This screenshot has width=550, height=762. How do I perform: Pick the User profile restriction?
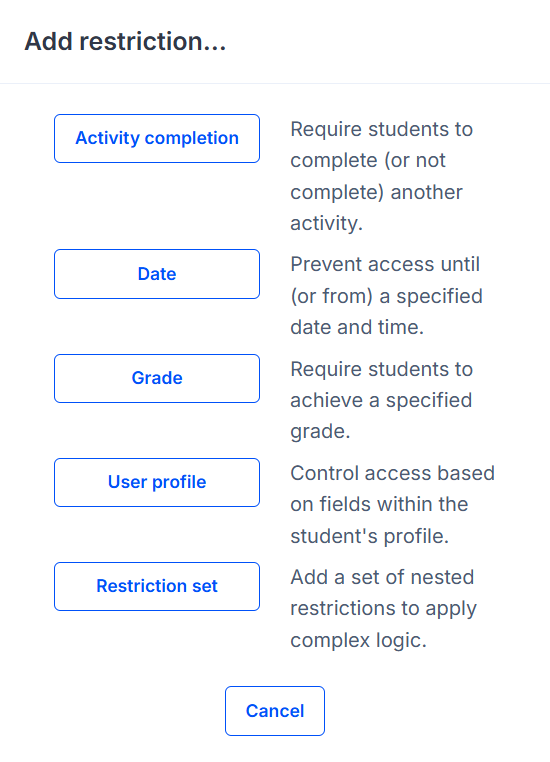coord(157,482)
